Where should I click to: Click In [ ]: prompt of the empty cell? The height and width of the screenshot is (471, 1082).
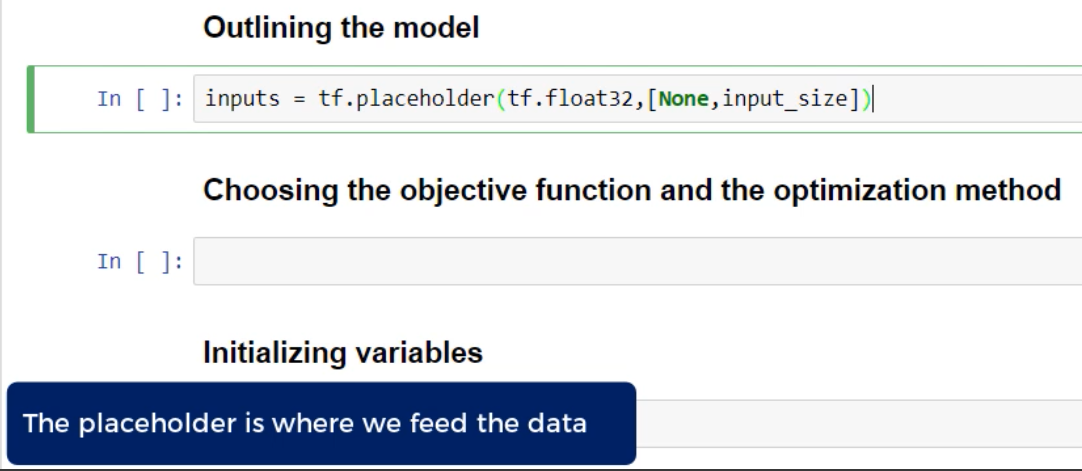[x=140, y=262]
